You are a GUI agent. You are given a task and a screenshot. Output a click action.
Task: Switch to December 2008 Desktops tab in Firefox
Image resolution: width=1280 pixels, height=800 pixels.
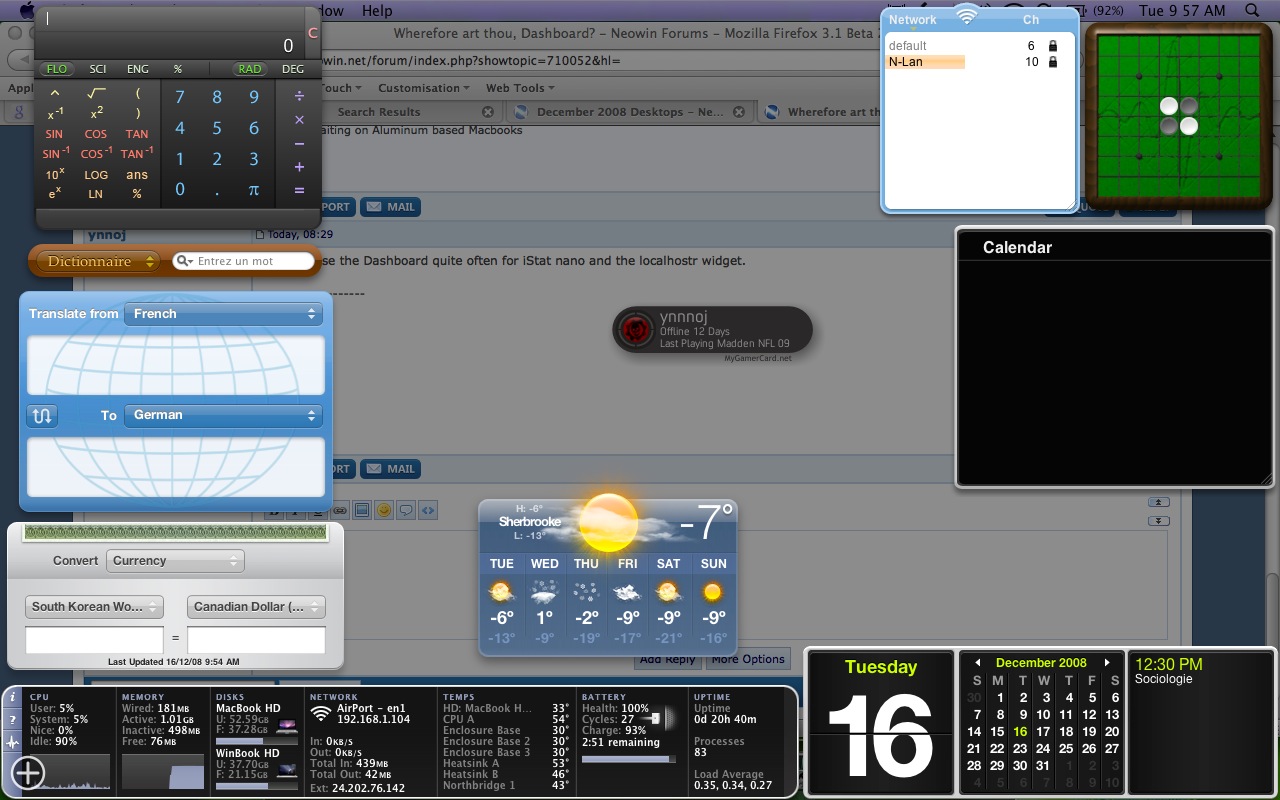(x=630, y=112)
